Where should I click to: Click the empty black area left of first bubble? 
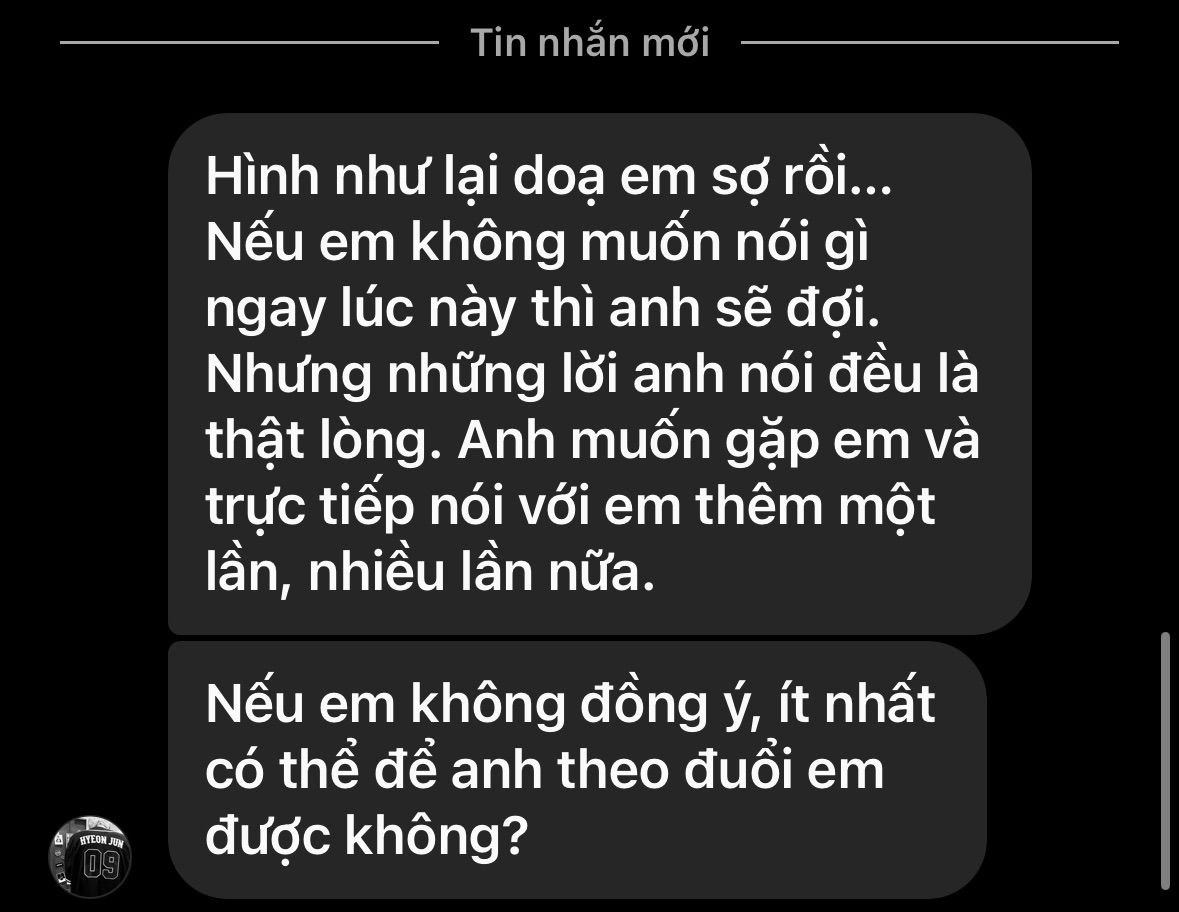click(x=83, y=374)
